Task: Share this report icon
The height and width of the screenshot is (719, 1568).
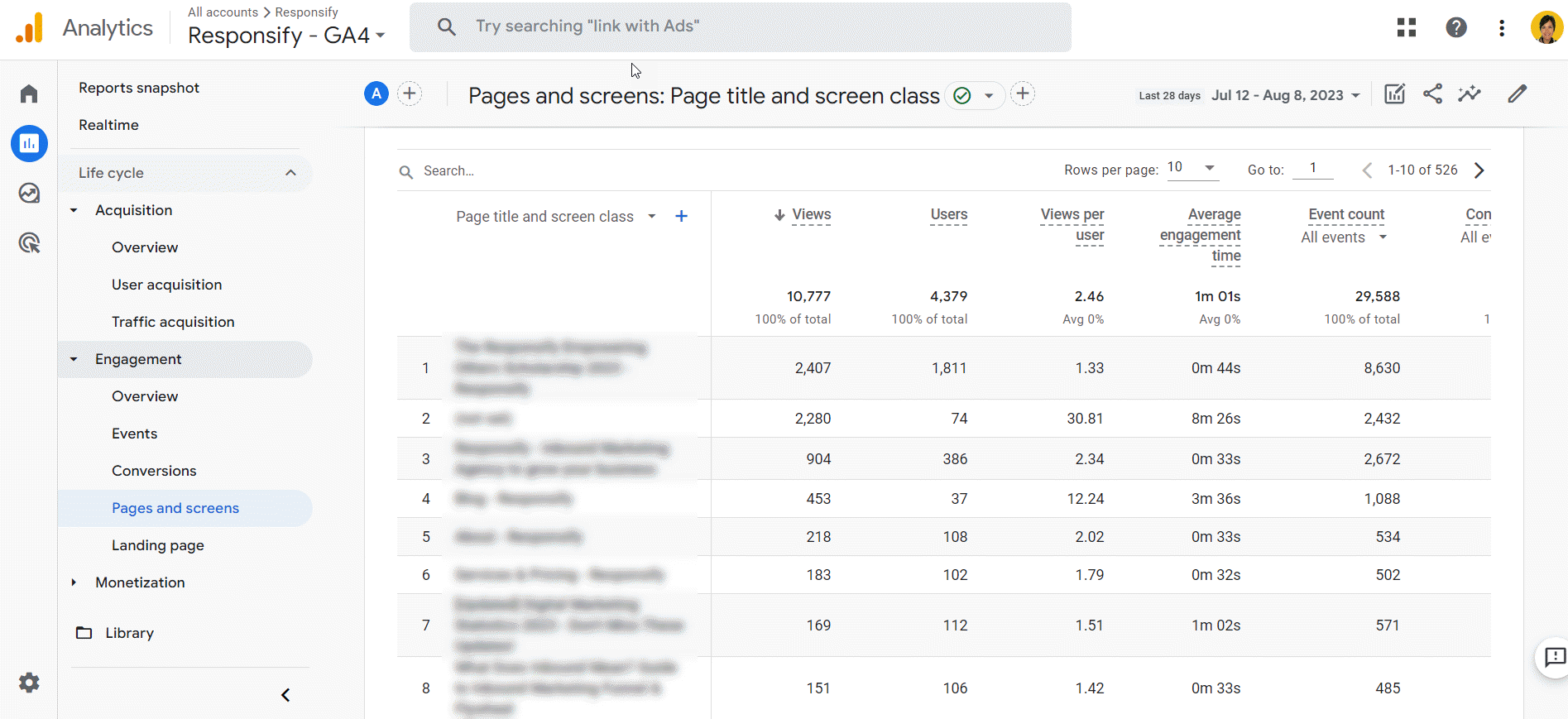Action: (1432, 93)
